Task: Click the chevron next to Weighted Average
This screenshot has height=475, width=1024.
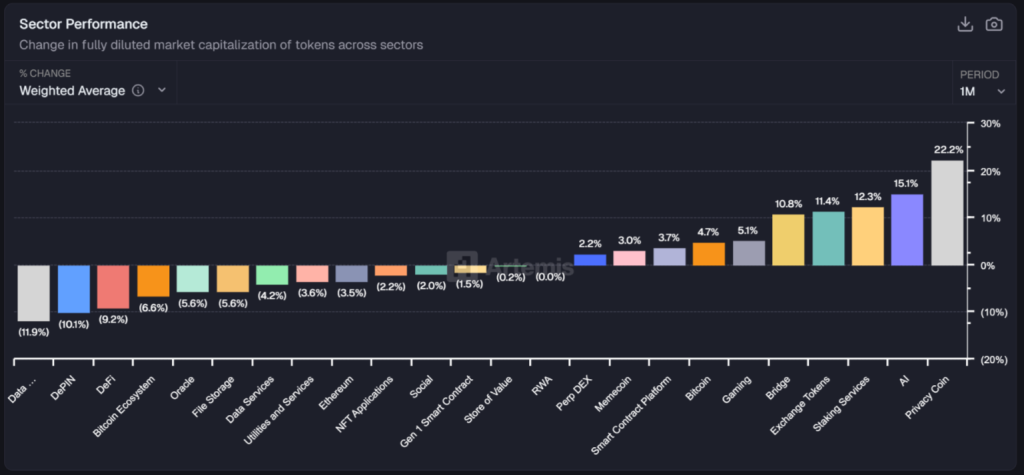Action: (162, 91)
